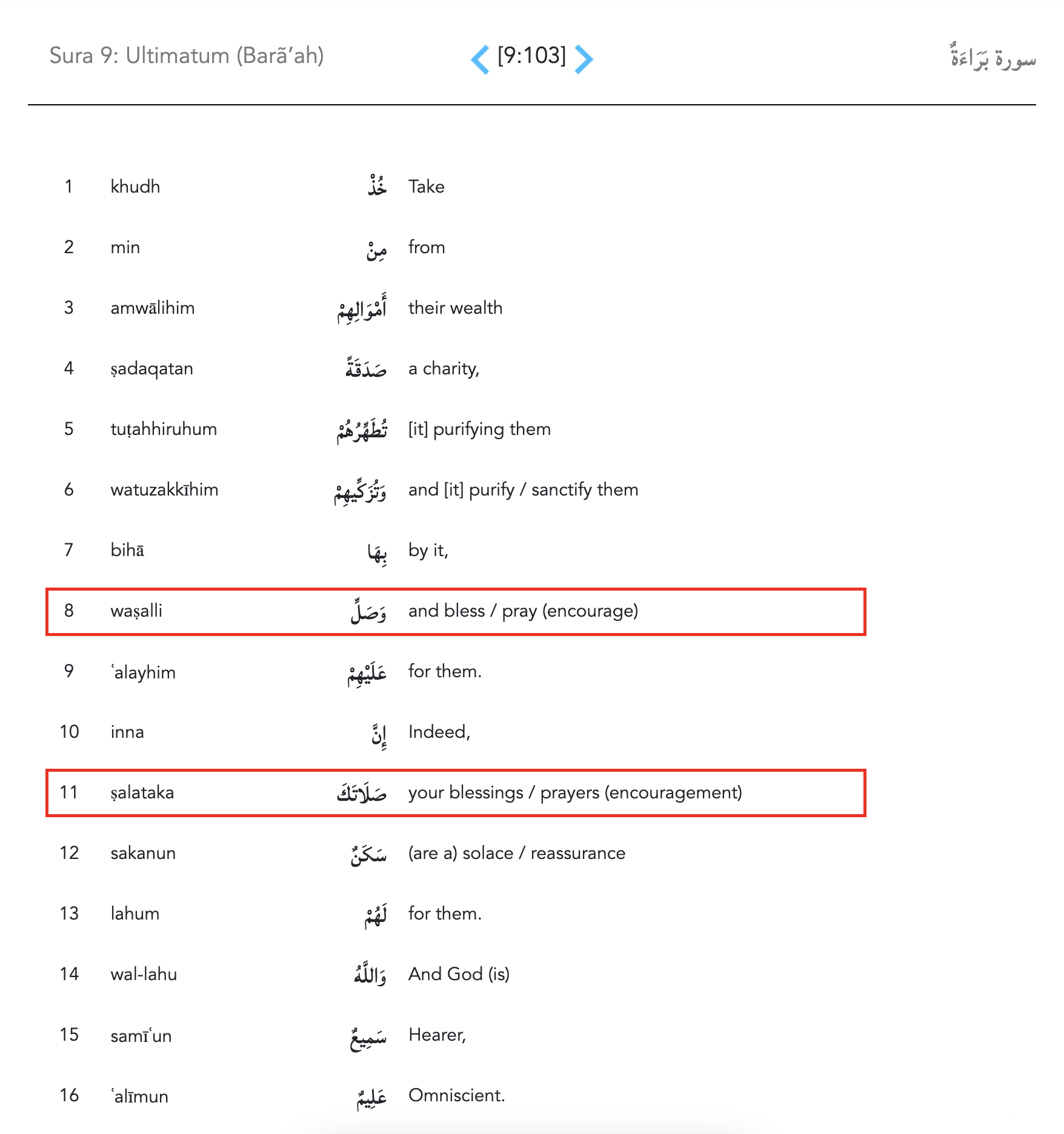Click the translation 'Omniscient.'

point(456,1095)
